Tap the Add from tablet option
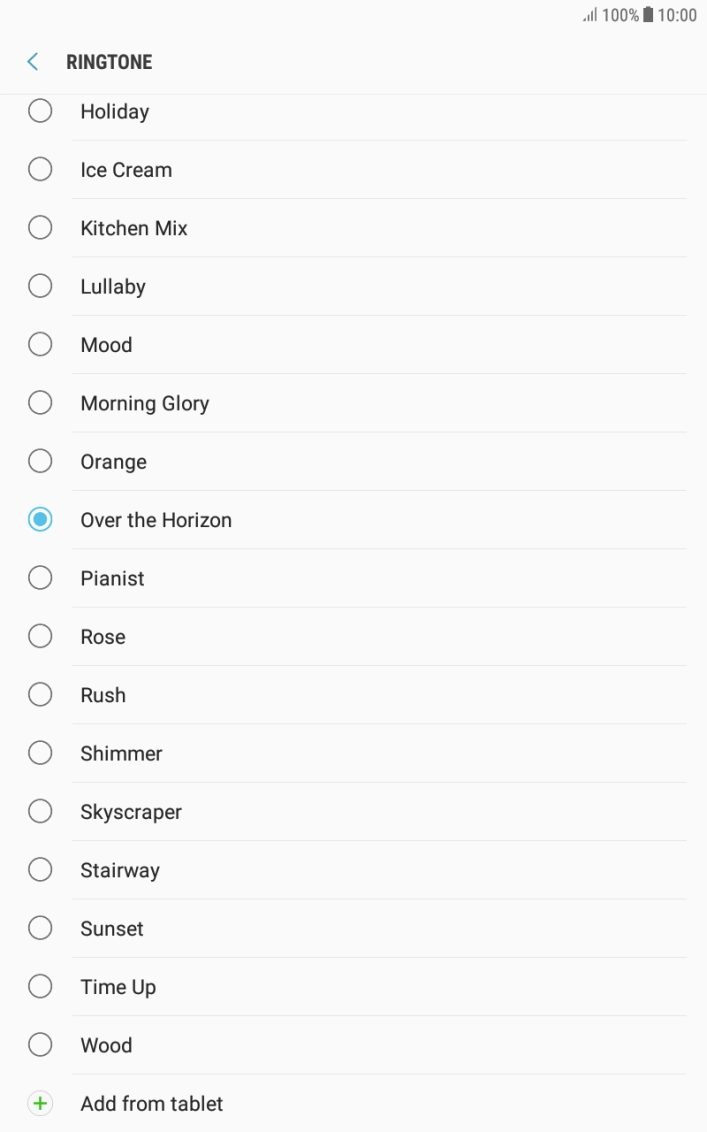This screenshot has width=707, height=1132. tap(152, 1104)
